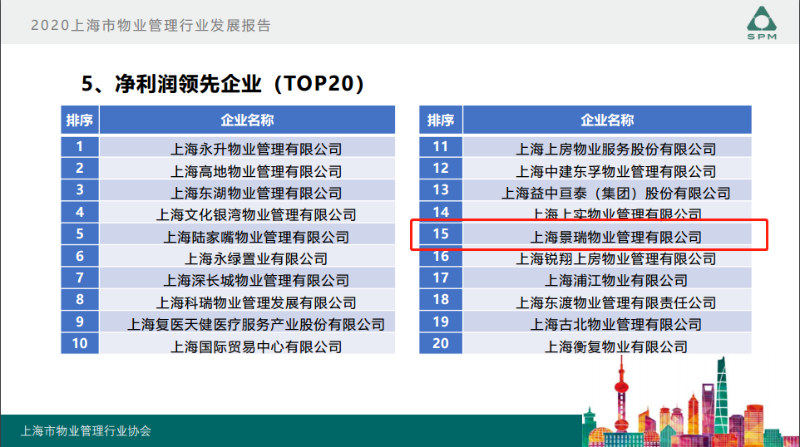Click rank number cell 14
This screenshot has width=800, height=447.
(441, 211)
